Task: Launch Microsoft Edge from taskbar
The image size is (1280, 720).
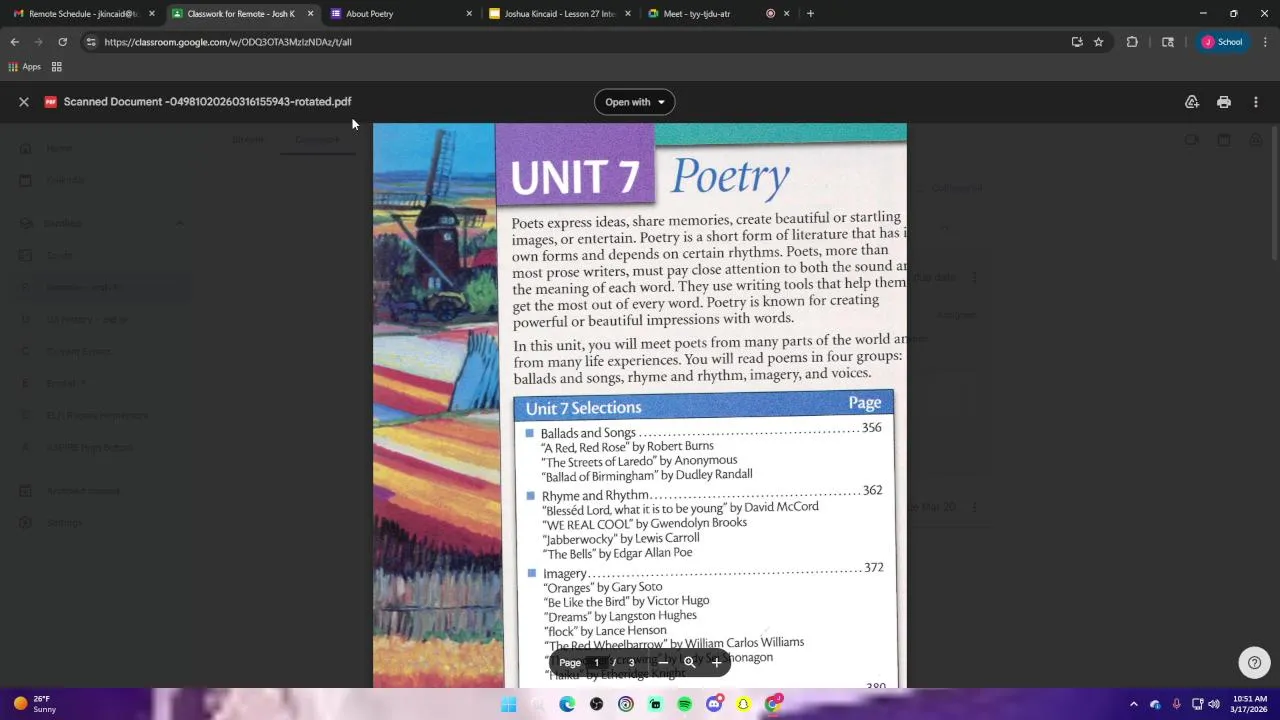Action: [567, 704]
